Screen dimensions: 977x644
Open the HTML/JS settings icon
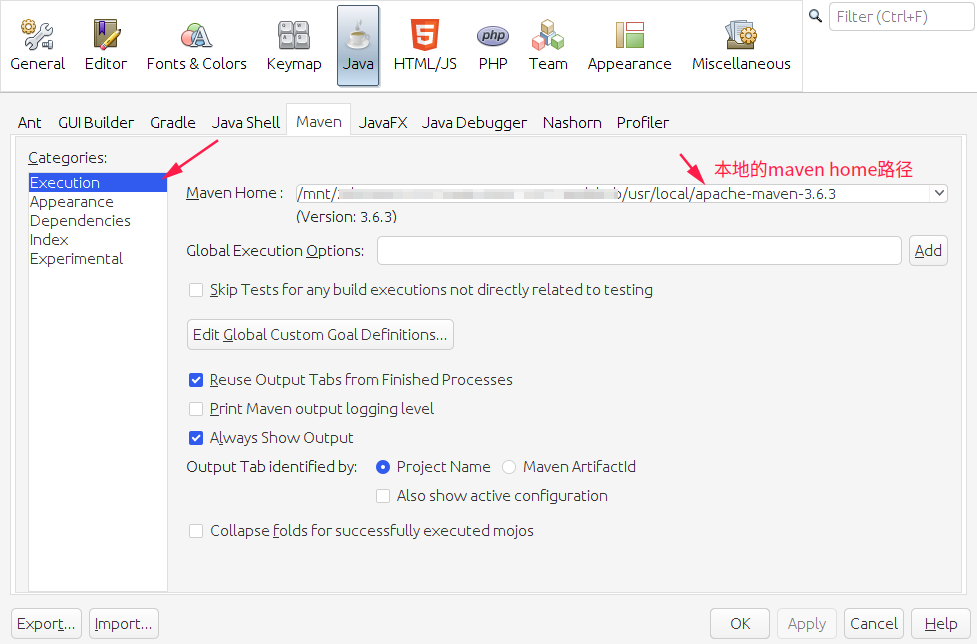425,40
